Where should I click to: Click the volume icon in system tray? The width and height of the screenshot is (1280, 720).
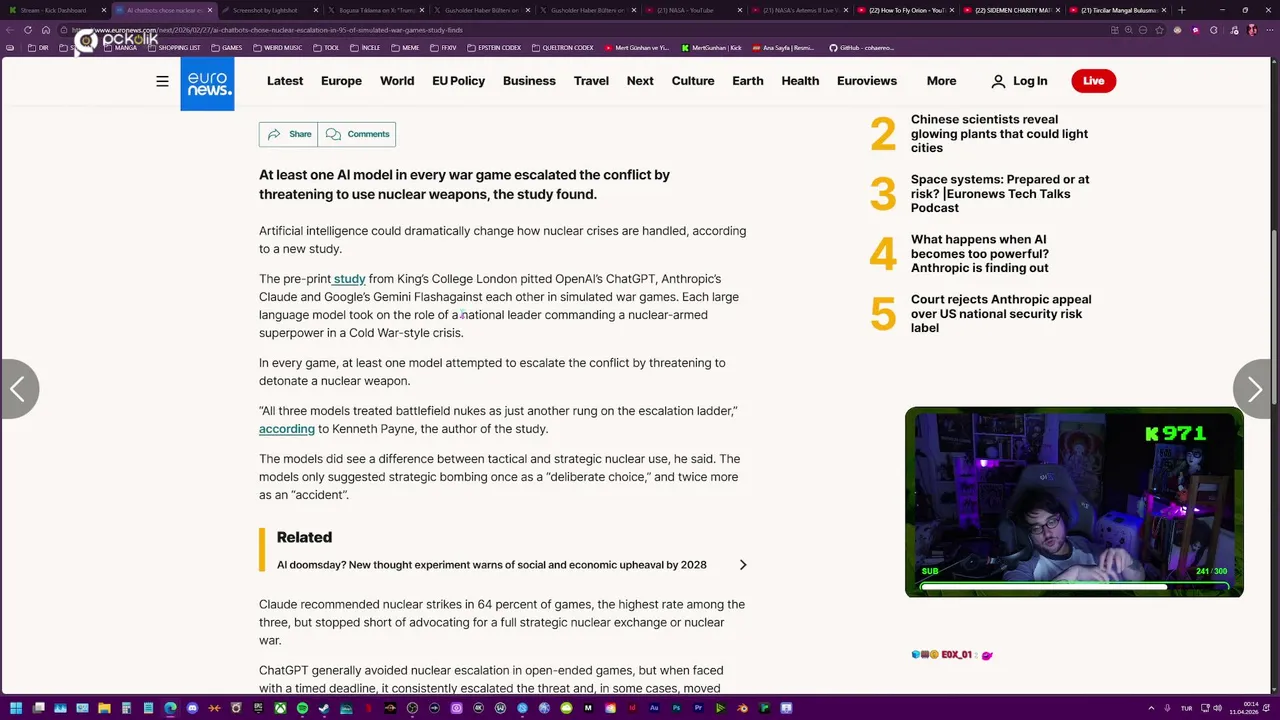tap(1217, 708)
